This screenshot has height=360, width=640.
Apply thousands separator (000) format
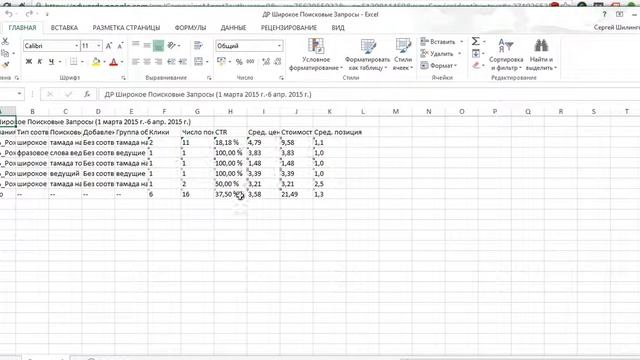[x=251, y=62]
